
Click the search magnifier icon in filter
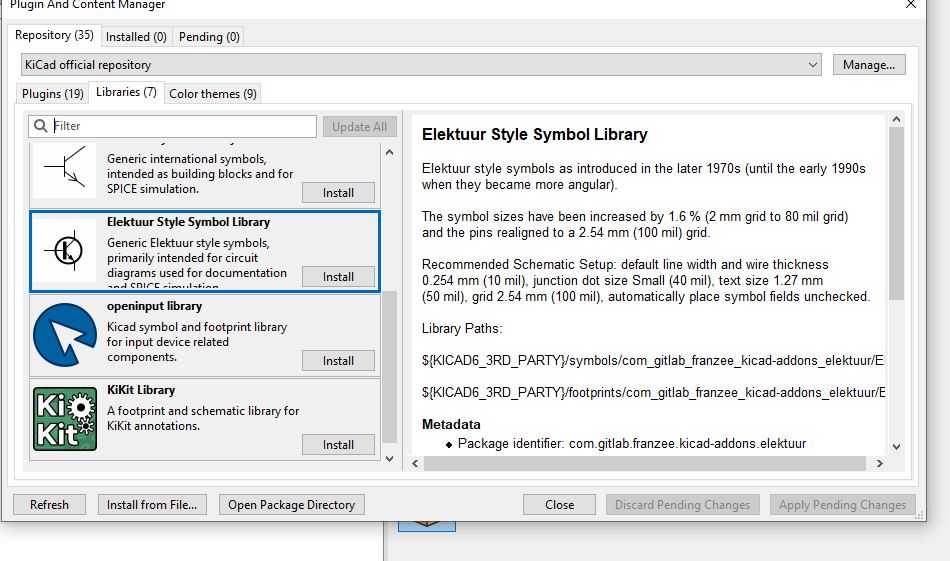point(41,125)
